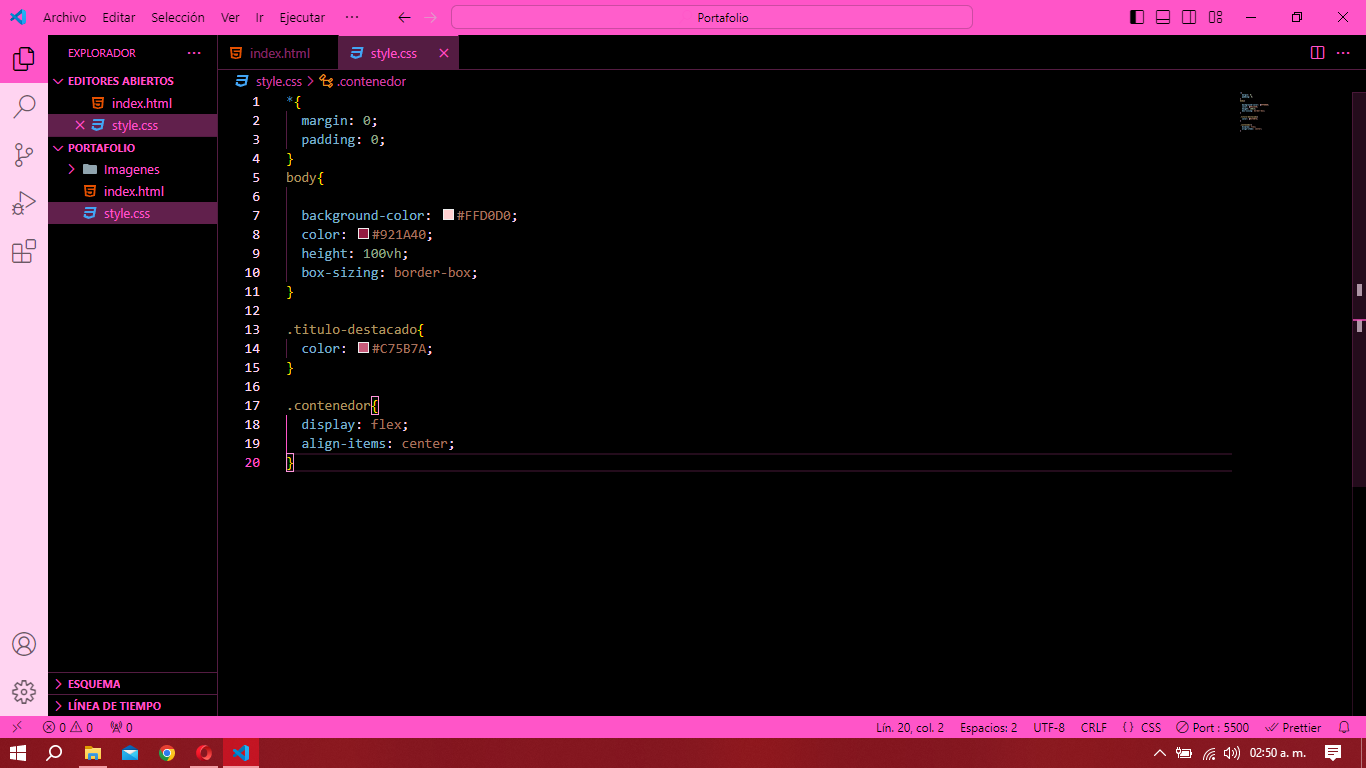The image size is (1366, 768).
Task: Click ports forwarded indicator showing 0
Action: click(121, 727)
